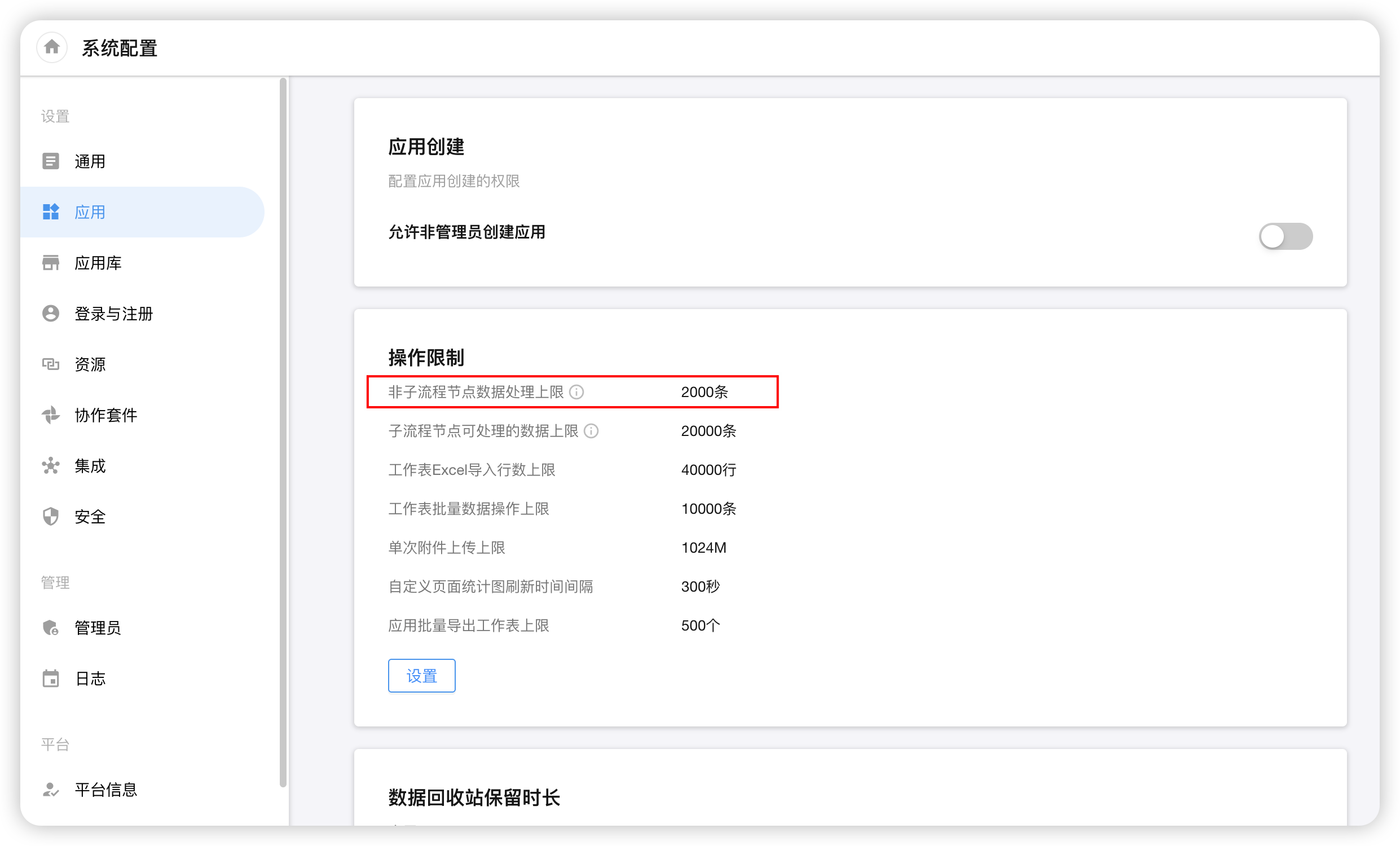Click the 协作套件 pinwheel icon
The width and height of the screenshot is (1400, 846).
pos(51,415)
